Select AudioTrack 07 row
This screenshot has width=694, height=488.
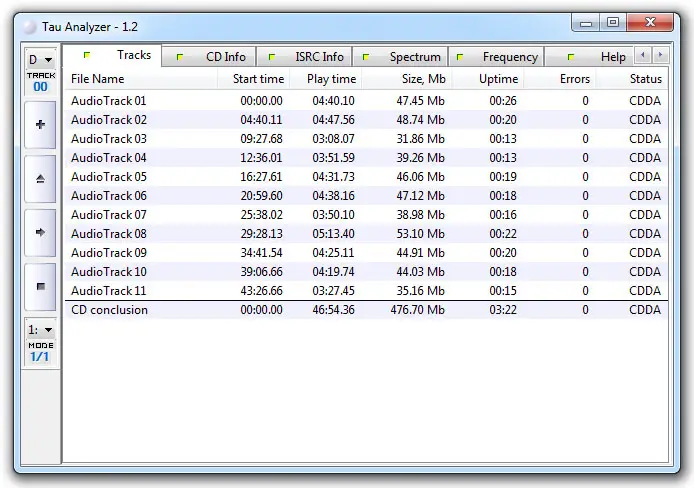click(x=366, y=215)
